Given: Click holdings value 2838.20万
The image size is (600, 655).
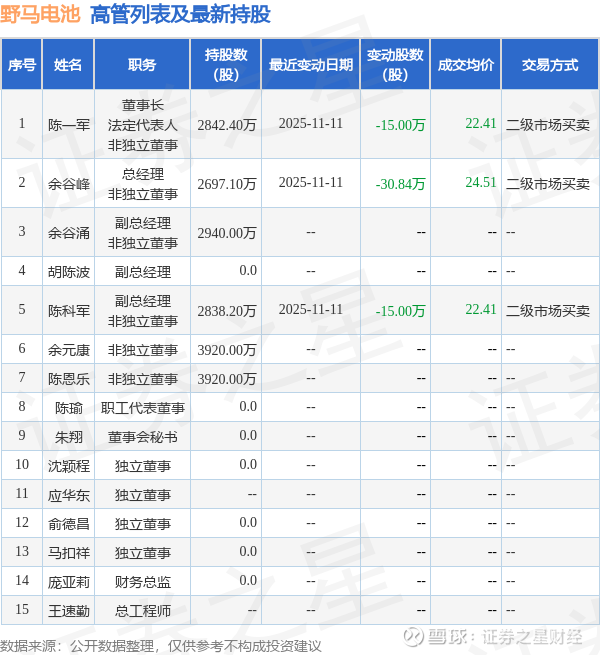Looking at the screenshot, I should [227, 310].
